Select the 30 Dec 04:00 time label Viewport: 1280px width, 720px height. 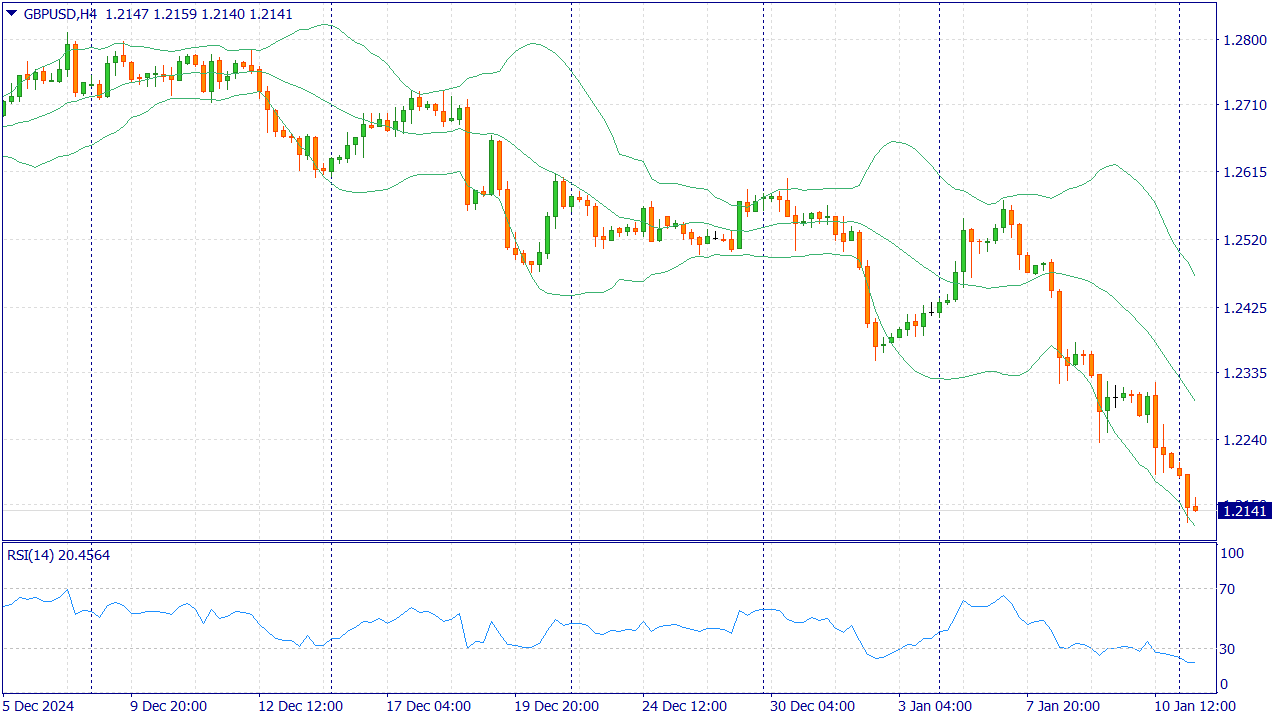pyautogui.click(x=813, y=706)
